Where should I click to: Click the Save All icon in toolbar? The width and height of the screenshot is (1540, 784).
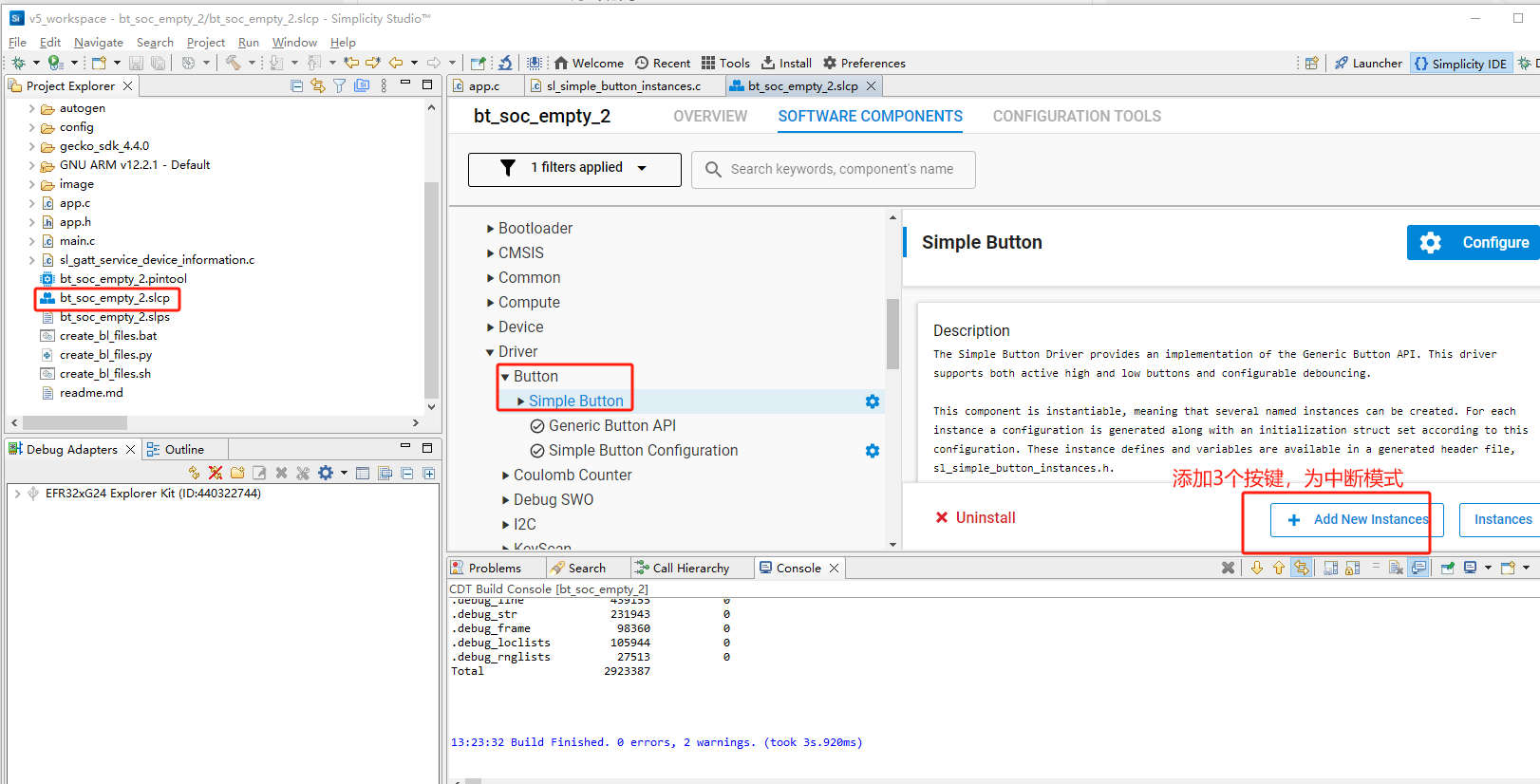(158, 63)
